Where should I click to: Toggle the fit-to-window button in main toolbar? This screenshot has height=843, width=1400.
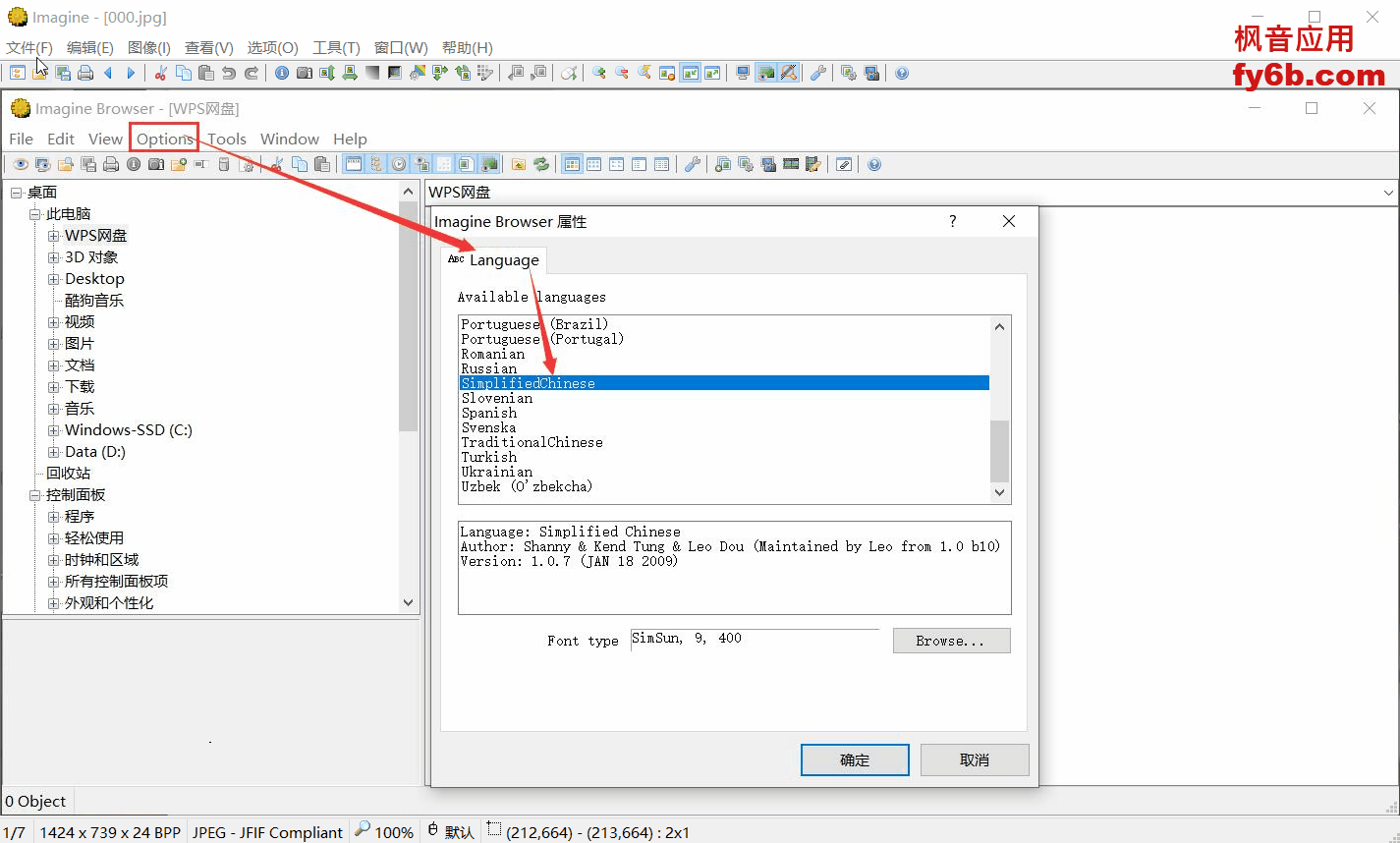(690, 73)
